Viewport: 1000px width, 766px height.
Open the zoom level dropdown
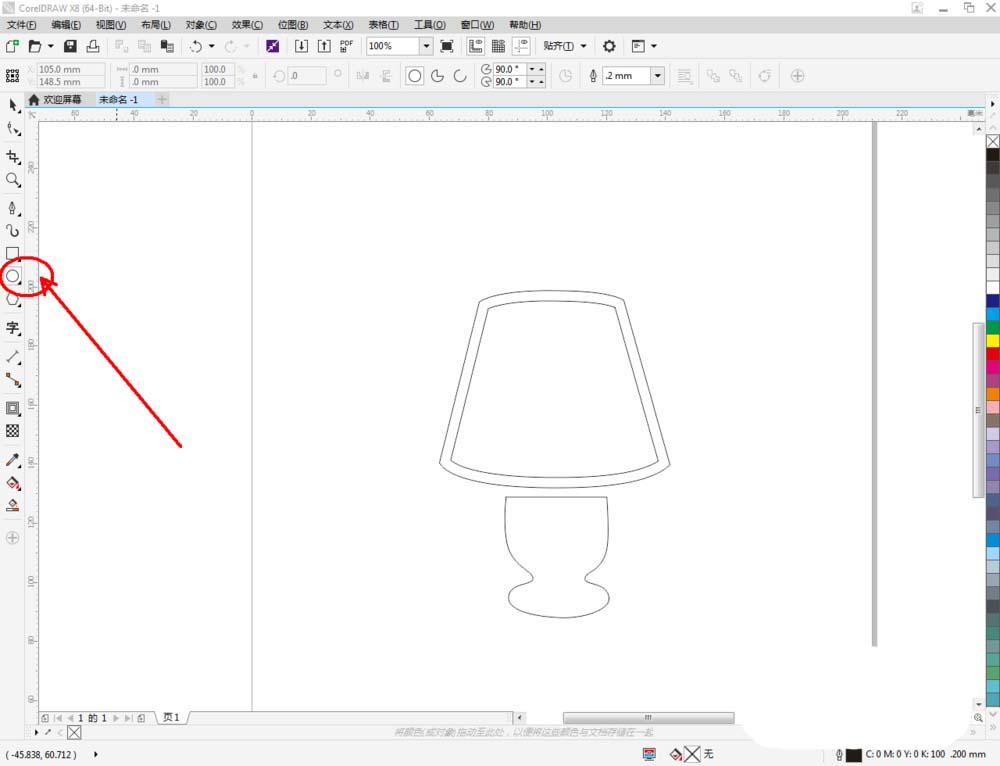click(426, 46)
